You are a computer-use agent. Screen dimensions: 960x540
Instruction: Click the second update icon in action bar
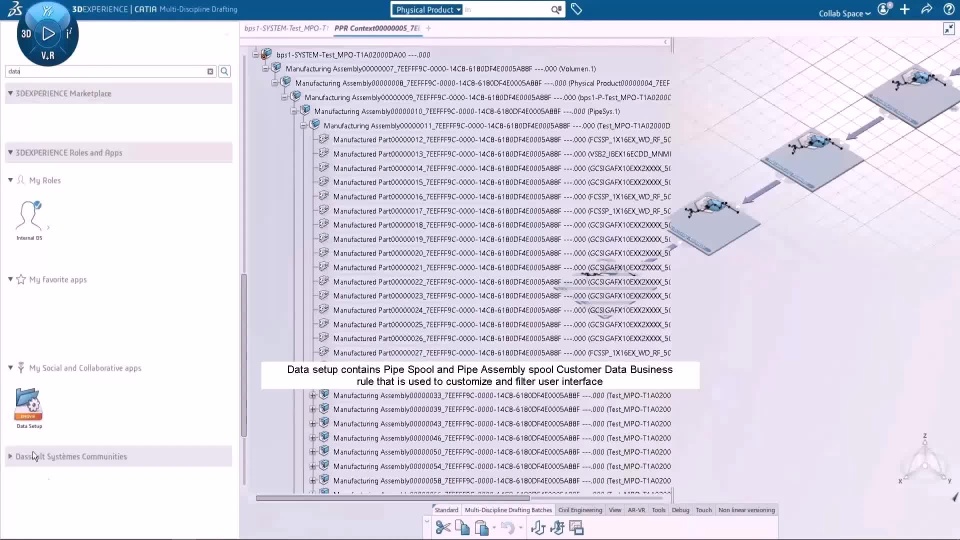557,528
